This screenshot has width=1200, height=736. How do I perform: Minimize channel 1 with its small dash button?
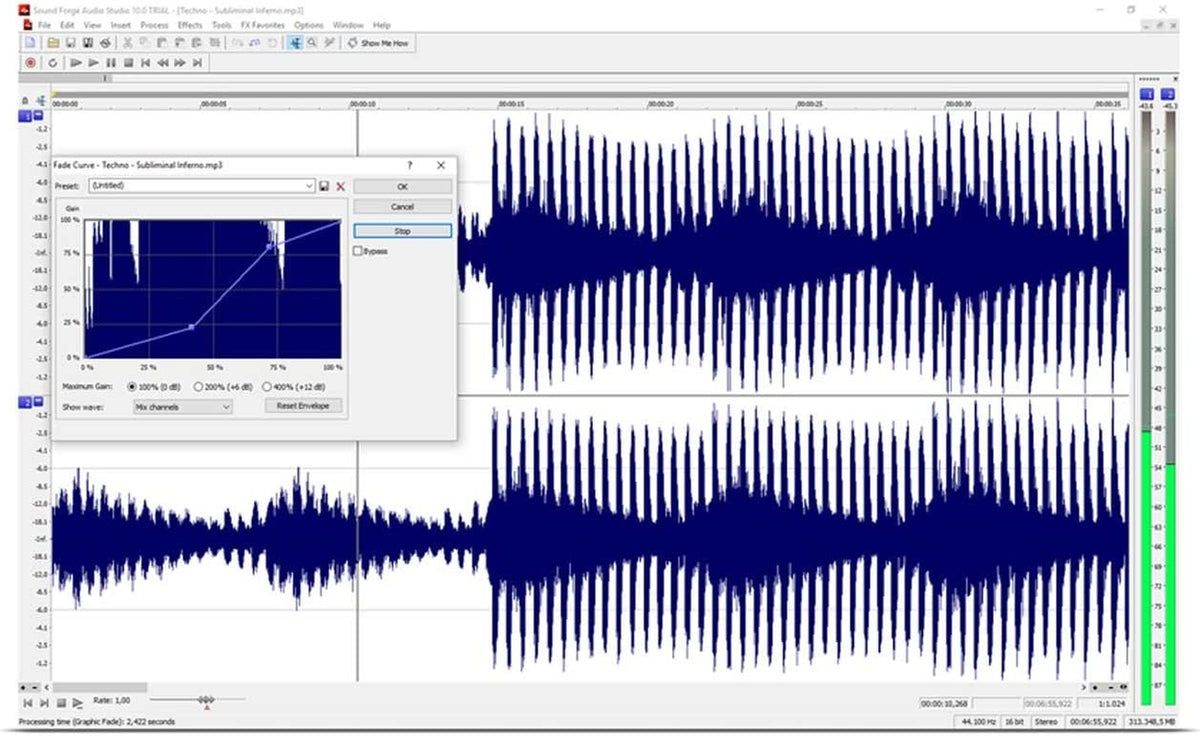38,117
